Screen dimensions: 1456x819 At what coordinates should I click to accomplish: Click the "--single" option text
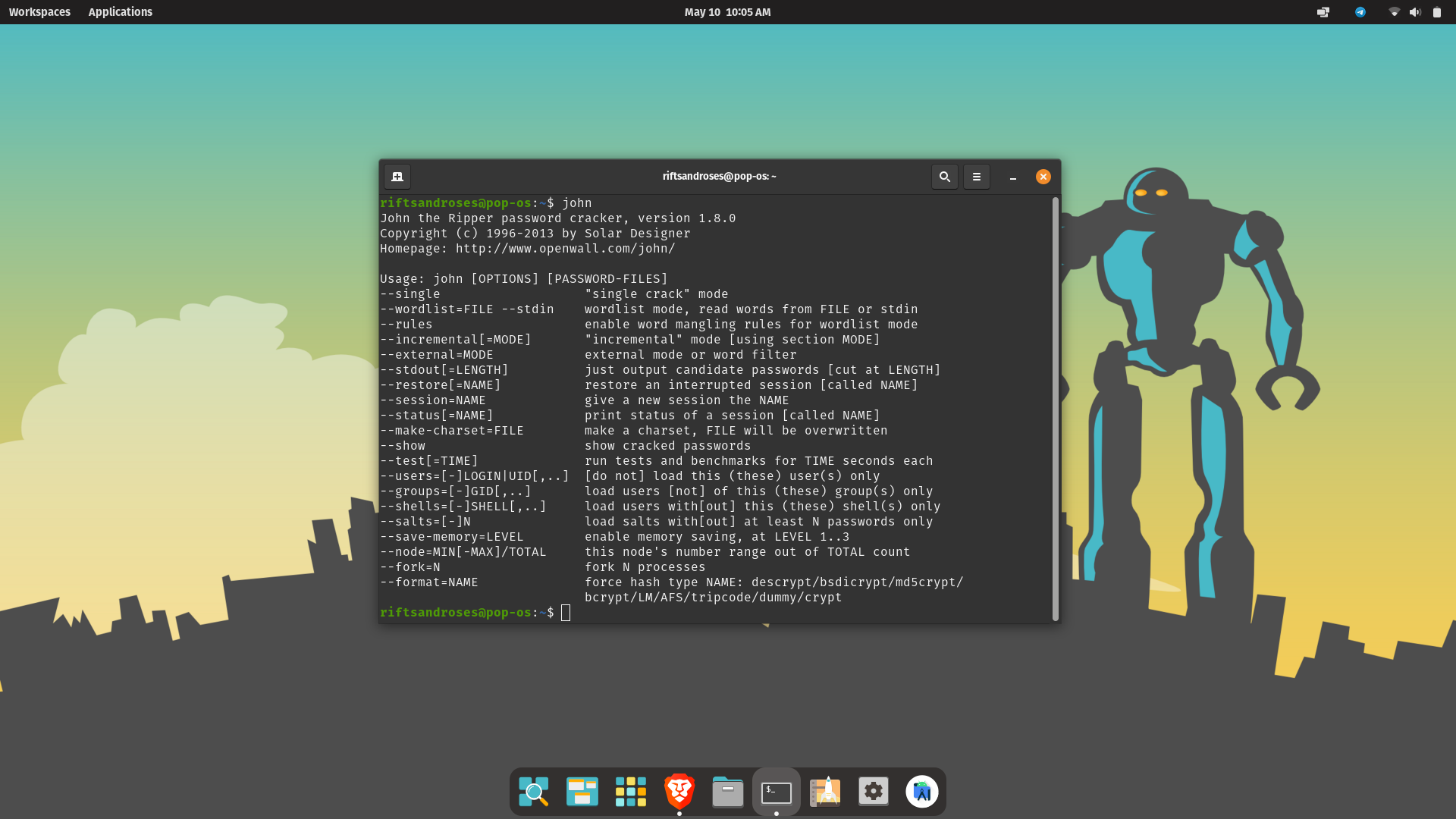tap(410, 294)
